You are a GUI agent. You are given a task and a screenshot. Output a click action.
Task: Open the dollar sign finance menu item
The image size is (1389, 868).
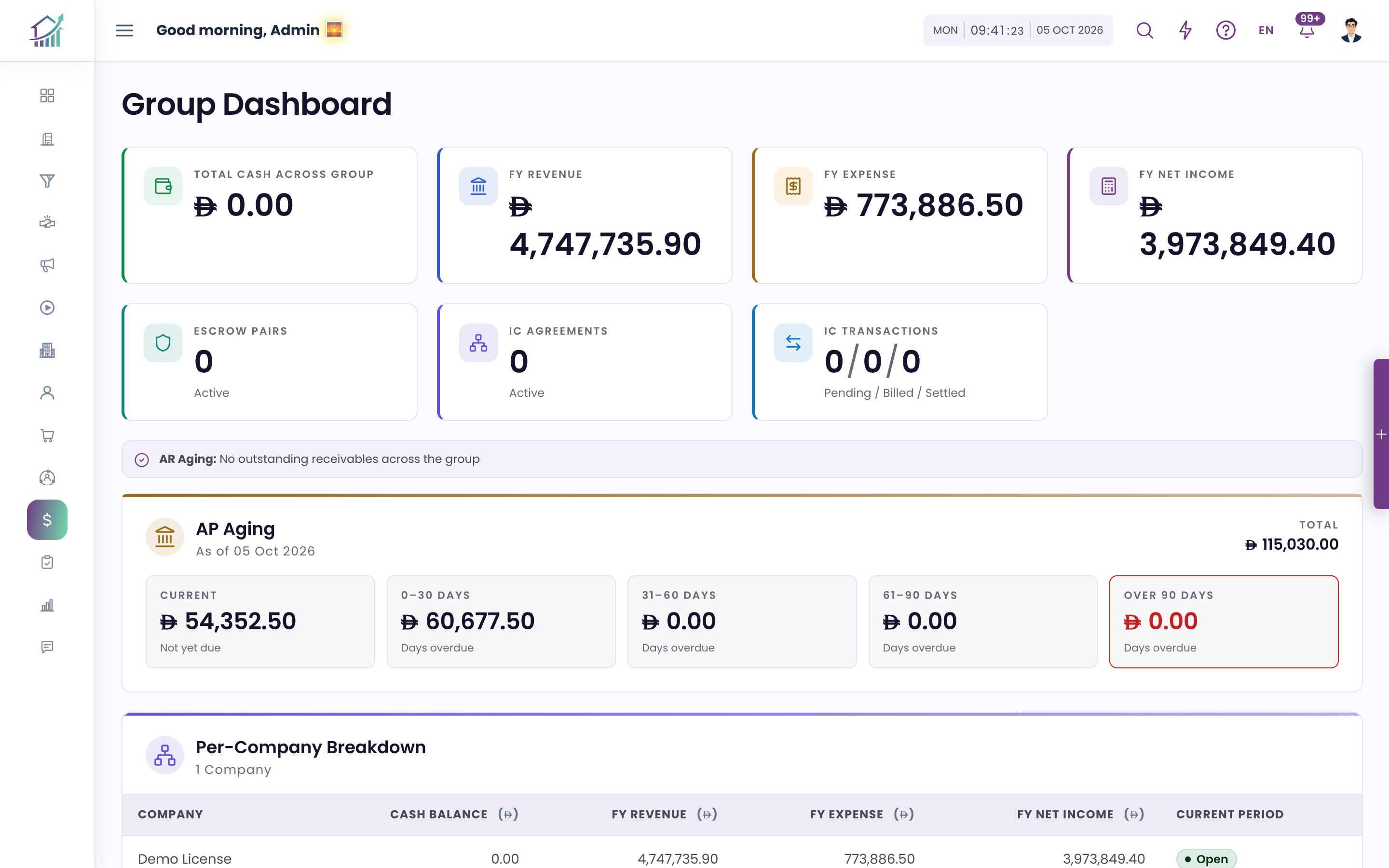click(47, 519)
